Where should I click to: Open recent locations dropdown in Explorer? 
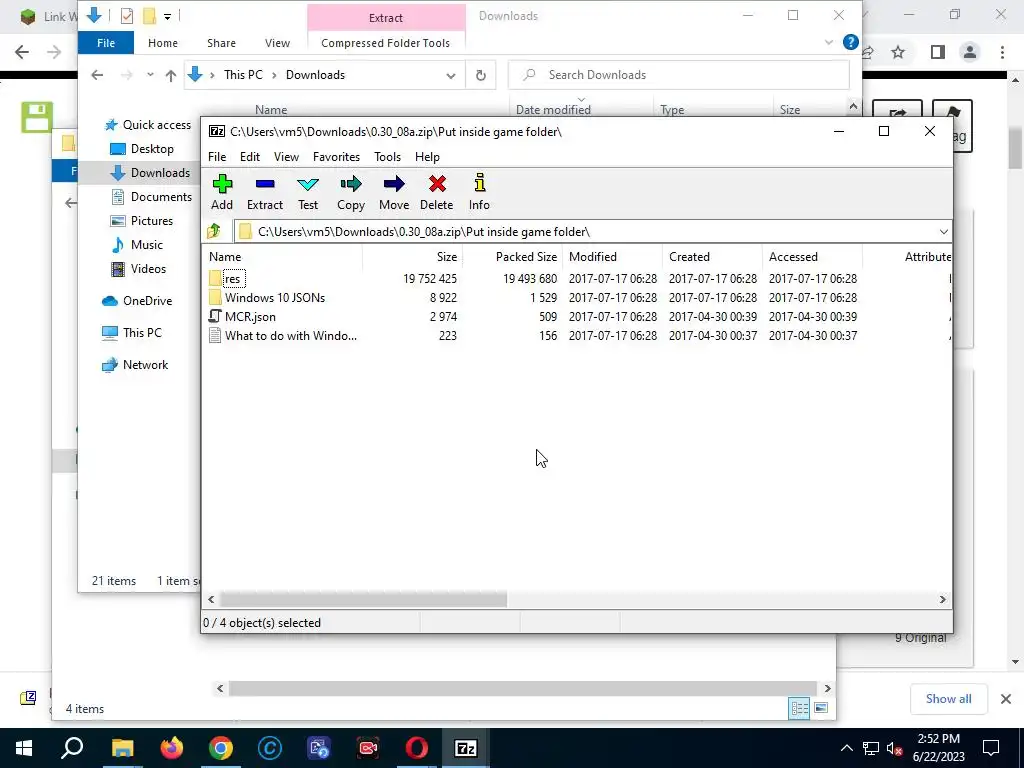point(150,75)
